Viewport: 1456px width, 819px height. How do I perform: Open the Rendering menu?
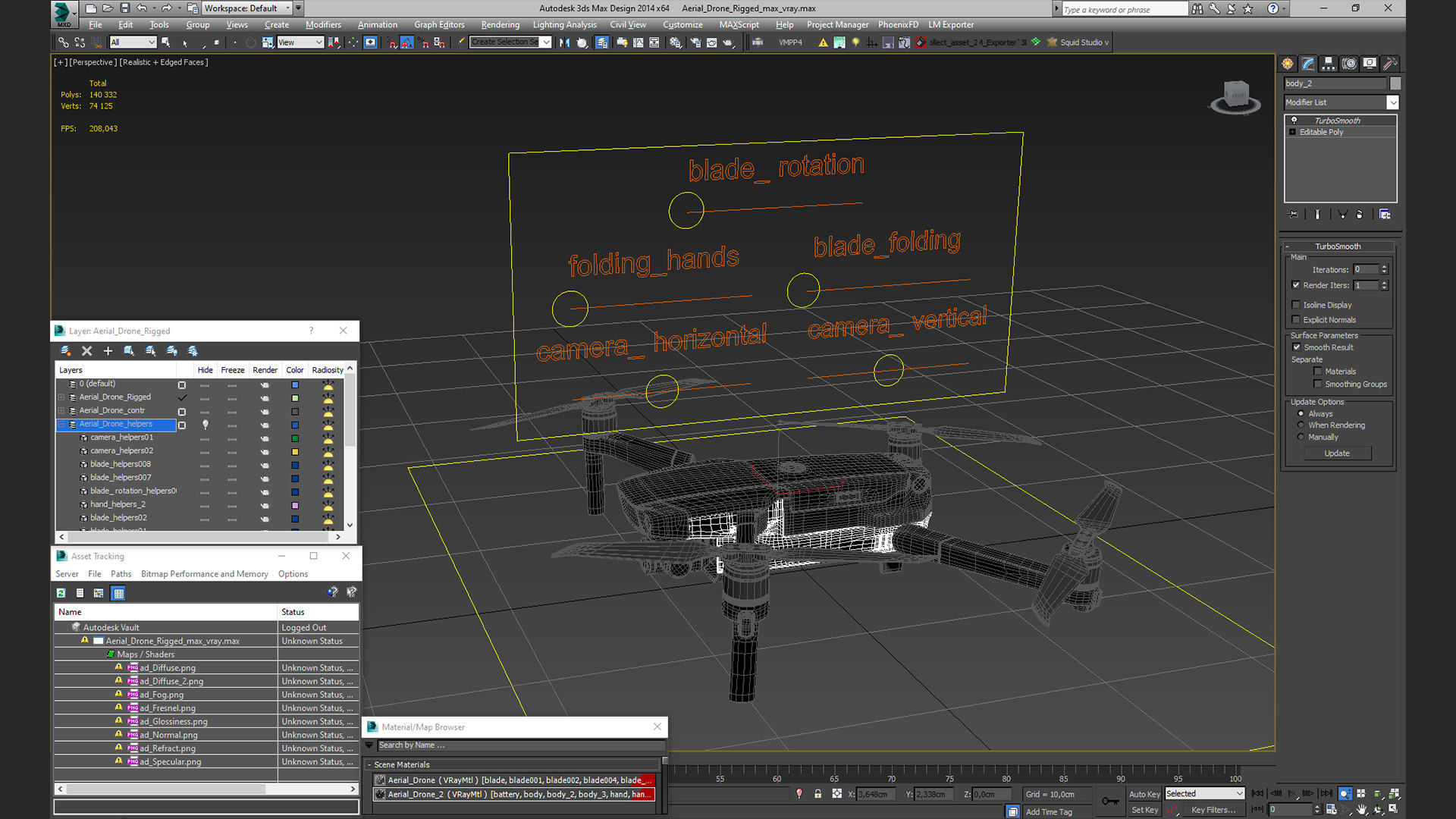pyautogui.click(x=500, y=25)
